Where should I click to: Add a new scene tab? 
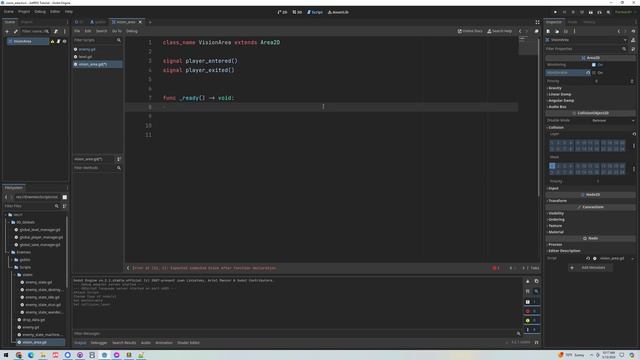pyautogui.click(x=150, y=22)
